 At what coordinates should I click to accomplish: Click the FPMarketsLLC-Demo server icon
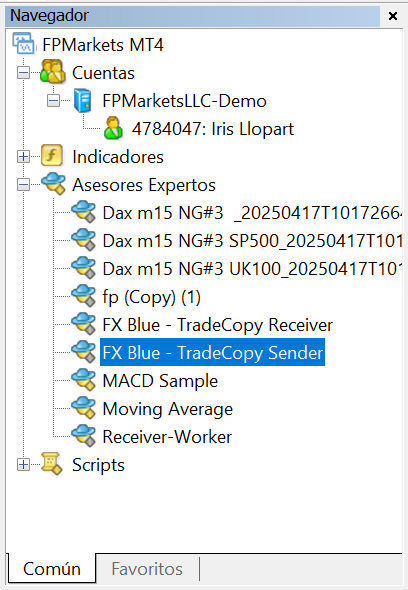[x=83, y=100]
